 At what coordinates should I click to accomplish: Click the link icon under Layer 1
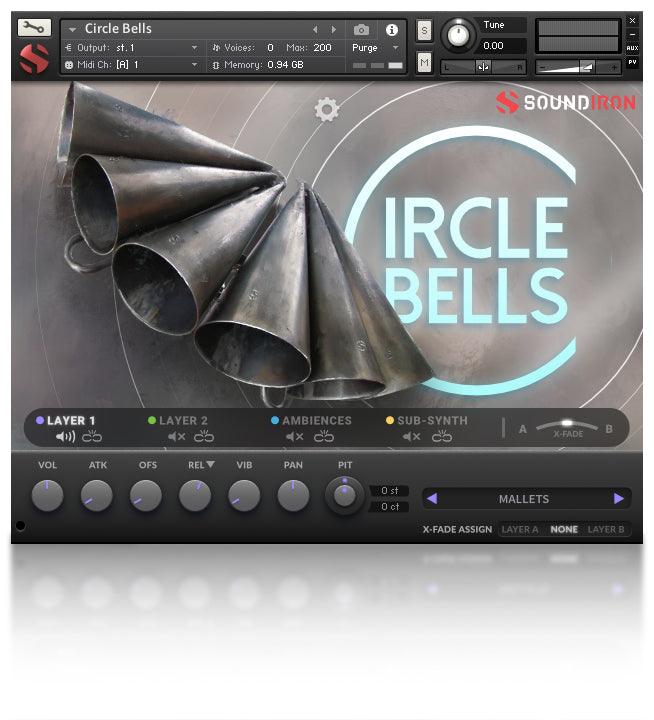point(92,437)
